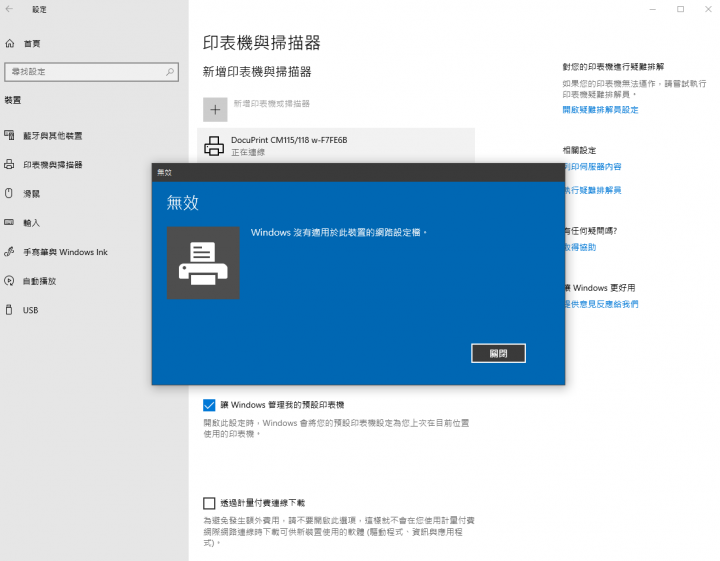Open the 列印伺服器內容 link
The height and width of the screenshot is (561, 720).
click(593, 167)
